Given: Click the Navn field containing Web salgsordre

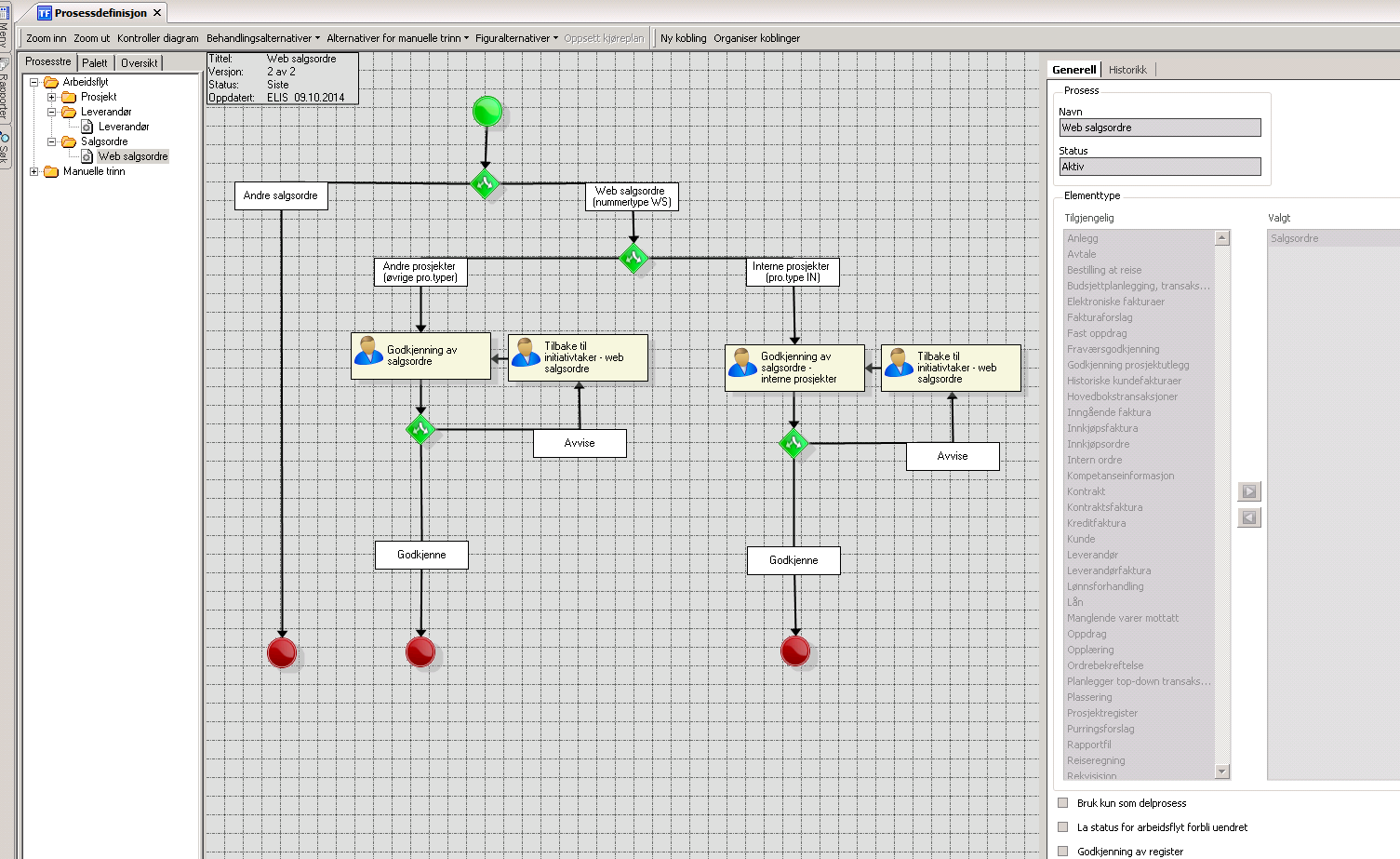Looking at the screenshot, I should click(x=1160, y=128).
